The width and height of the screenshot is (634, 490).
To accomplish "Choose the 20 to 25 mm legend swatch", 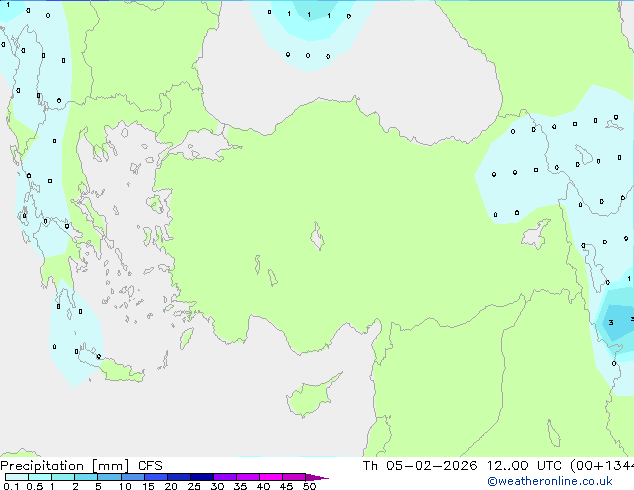I will click(x=178, y=477).
